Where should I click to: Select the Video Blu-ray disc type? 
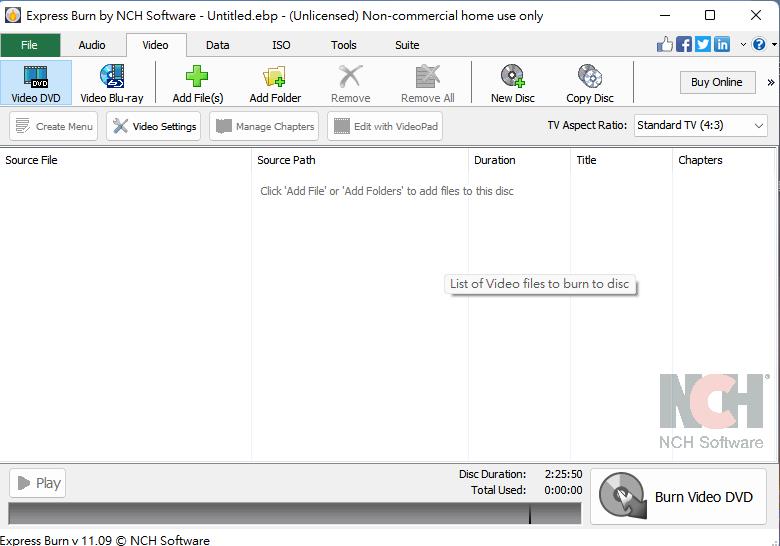pos(112,83)
